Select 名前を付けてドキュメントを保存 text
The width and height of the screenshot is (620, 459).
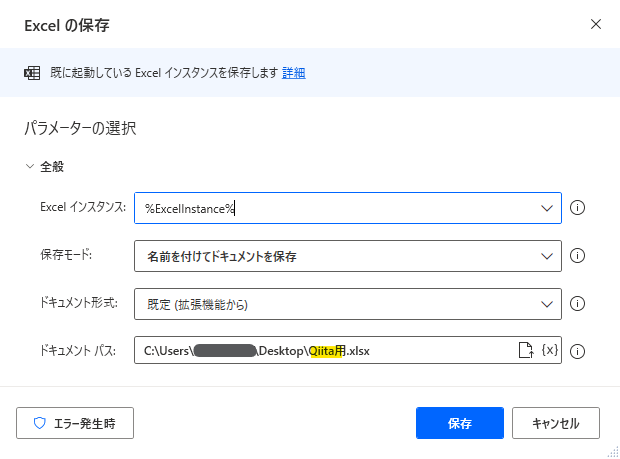click(x=222, y=257)
